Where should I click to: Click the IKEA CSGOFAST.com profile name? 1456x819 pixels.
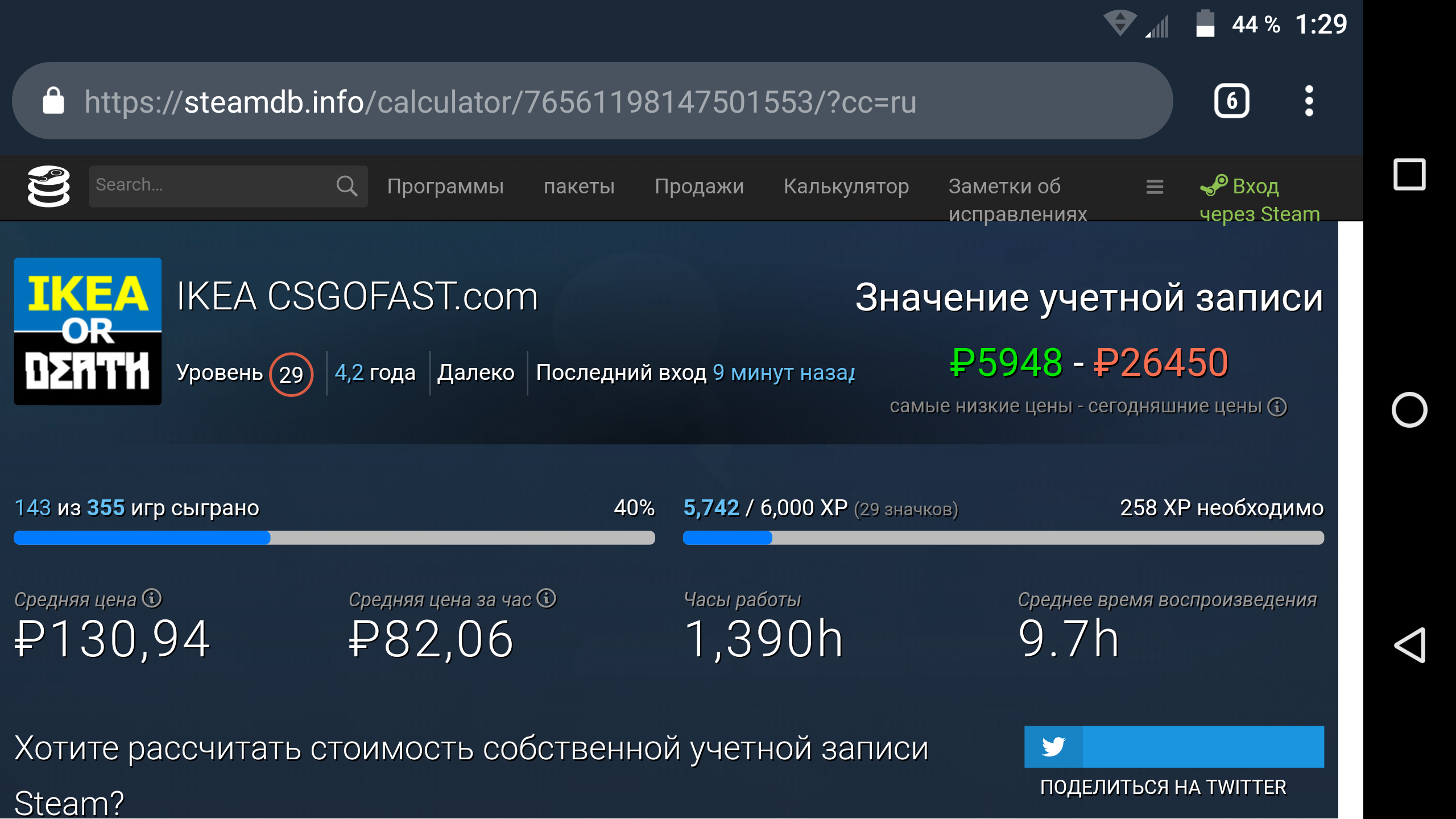[357, 296]
